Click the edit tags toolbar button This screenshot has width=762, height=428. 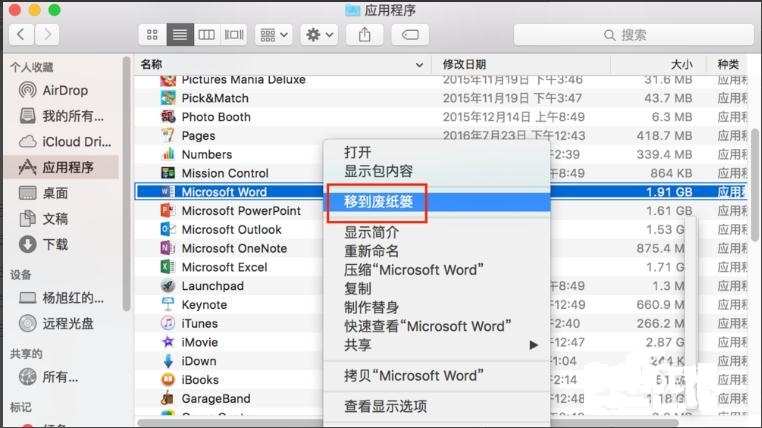[x=410, y=34]
